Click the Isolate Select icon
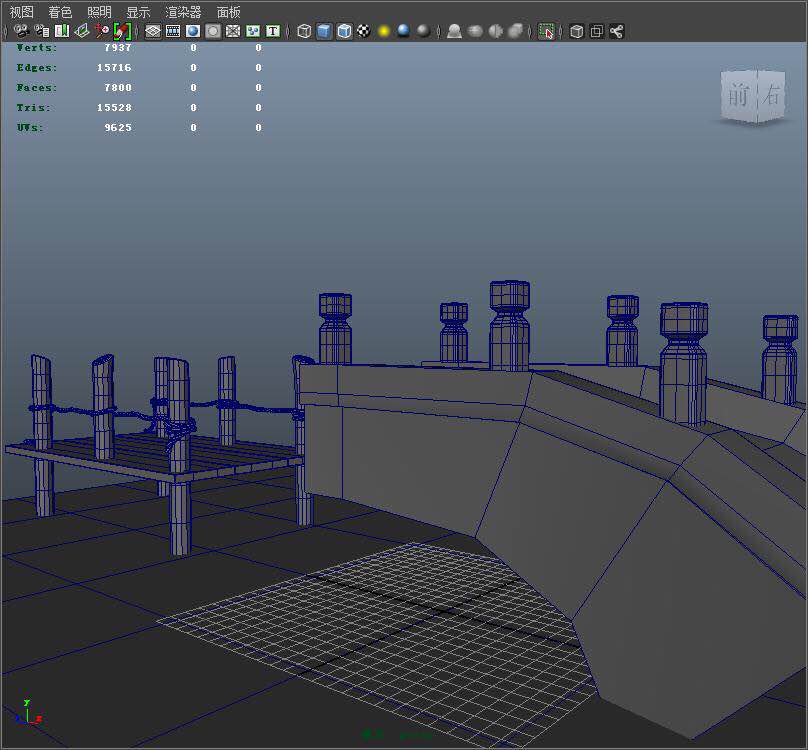 [546, 31]
